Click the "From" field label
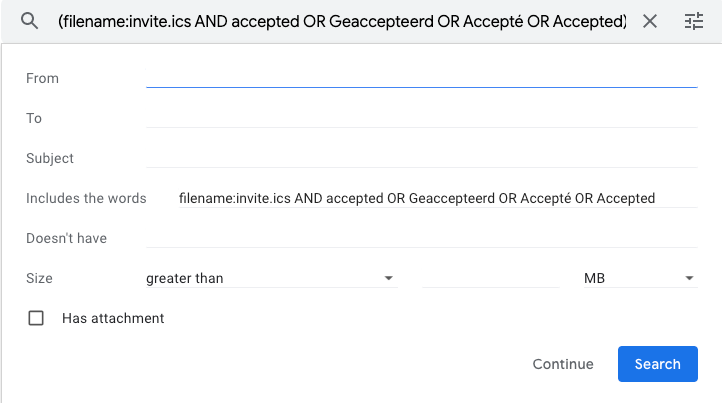 coord(42,78)
